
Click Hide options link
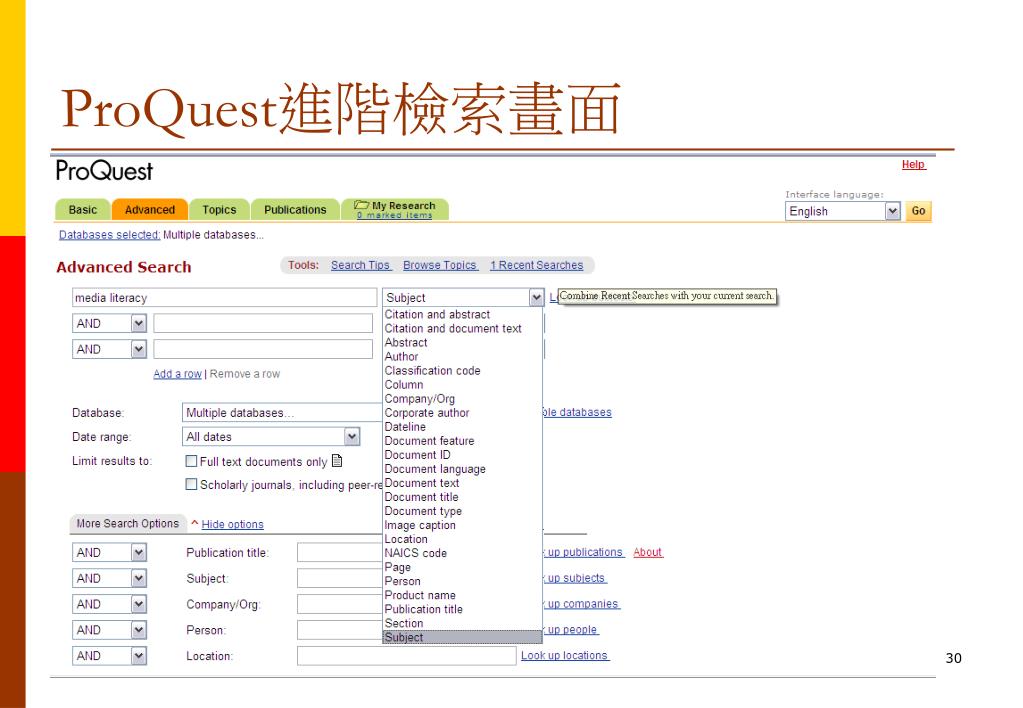click(x=232, y=525)
